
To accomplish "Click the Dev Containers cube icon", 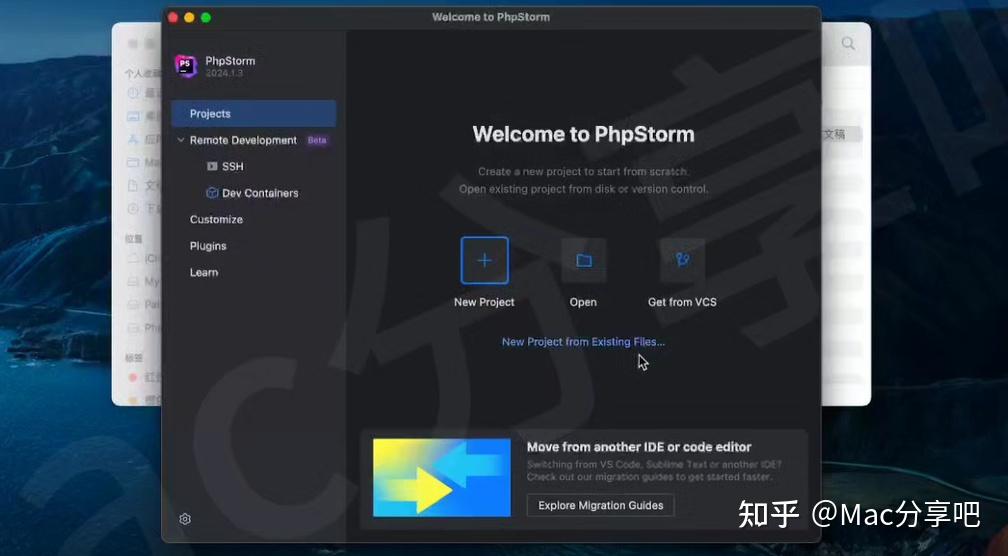I will pyautogui.click(x=212, y=193).
